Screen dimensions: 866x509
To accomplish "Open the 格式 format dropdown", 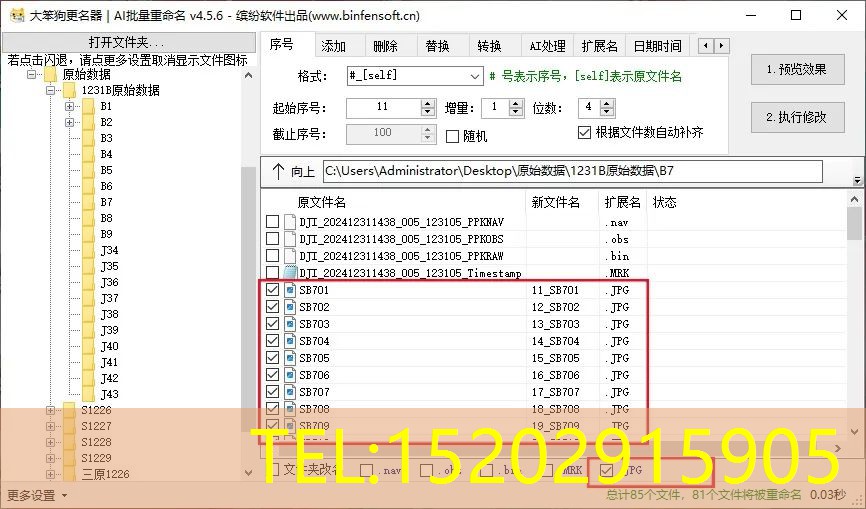I will pyautogui.click(x=475, y=76).
